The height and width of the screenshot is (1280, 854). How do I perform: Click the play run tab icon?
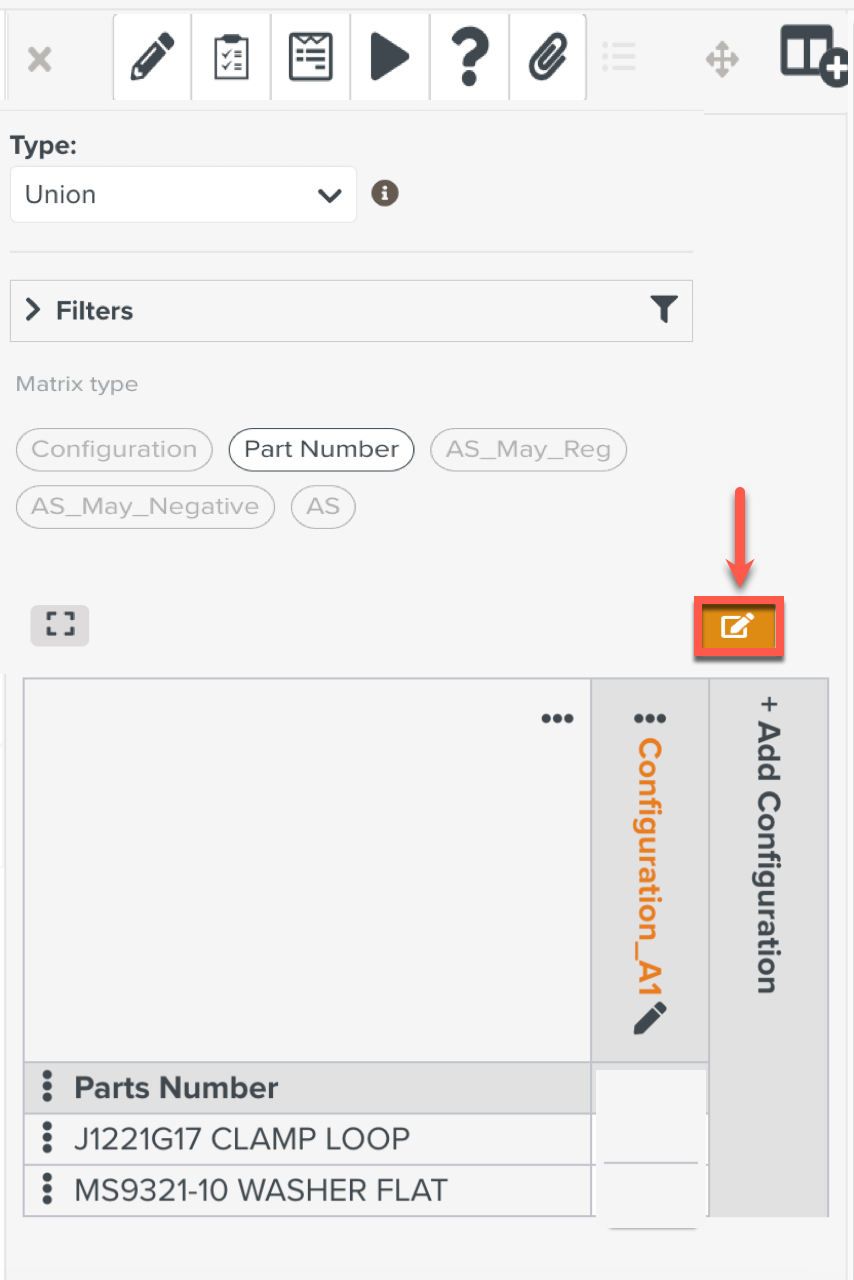point(389,58)
